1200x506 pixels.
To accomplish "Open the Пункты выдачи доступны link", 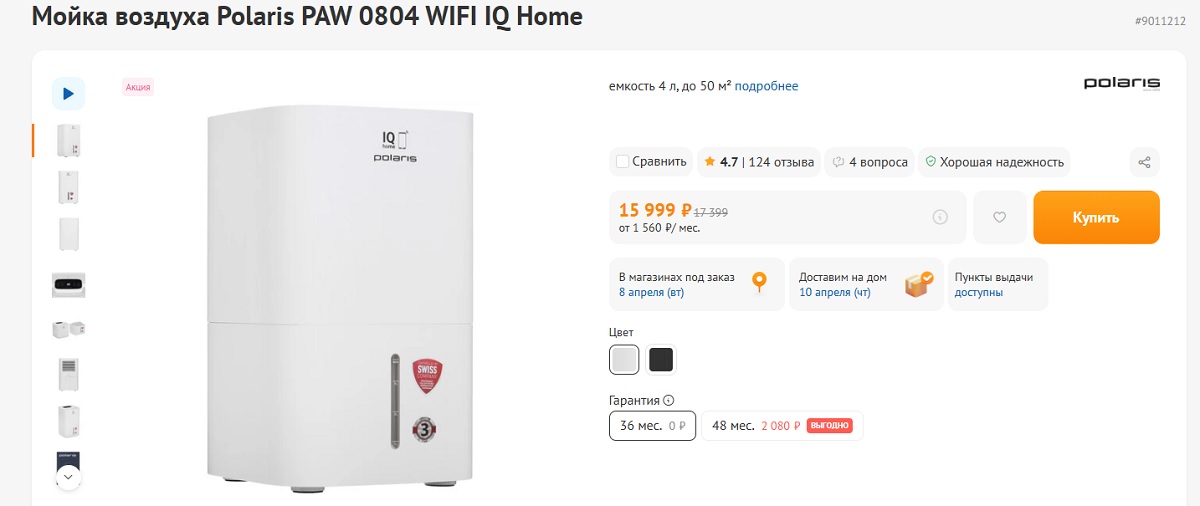I will point(979,292).
